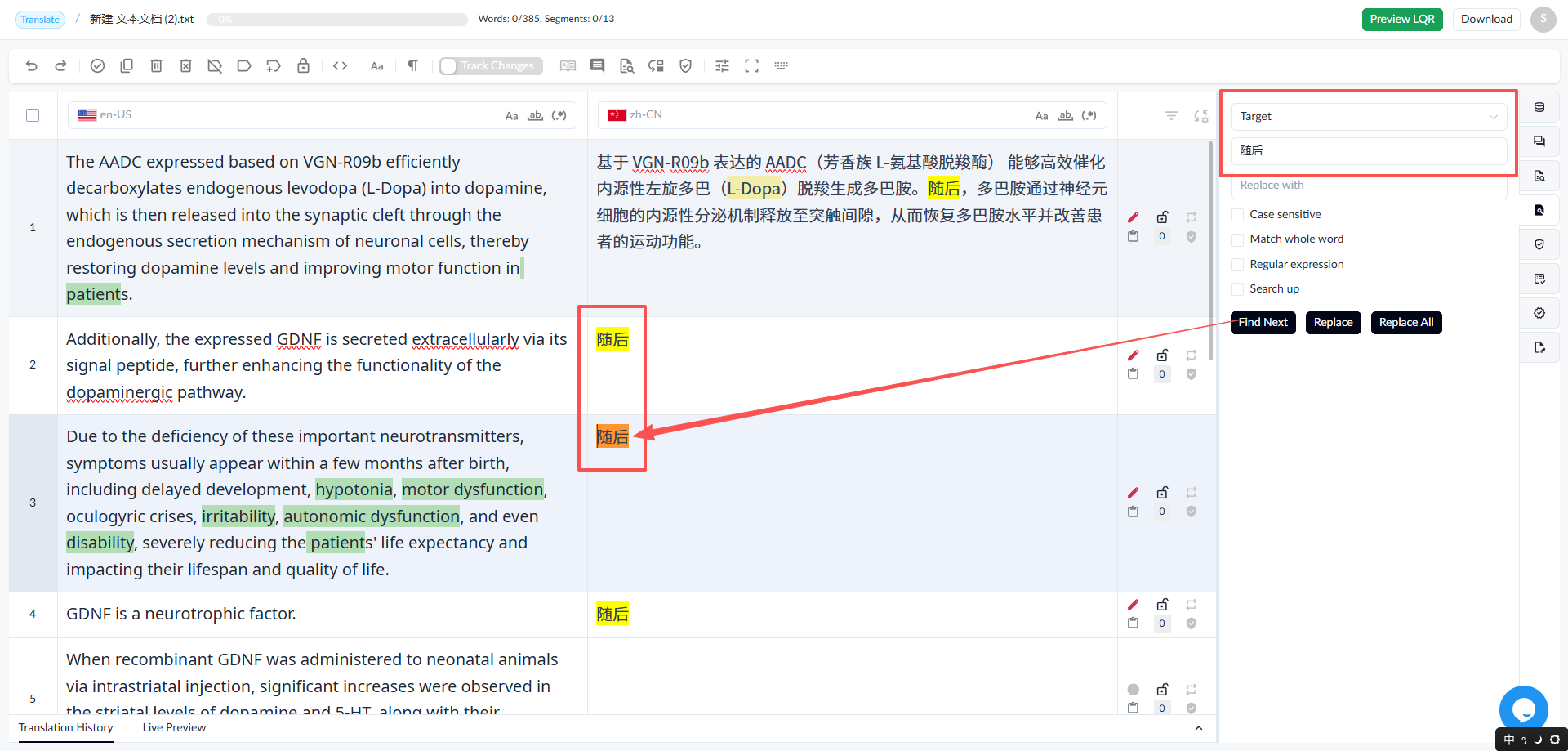The width and height of the screenshot is (1568, 751).
Task: Click the Find Next button
Action: (1263, 323)
